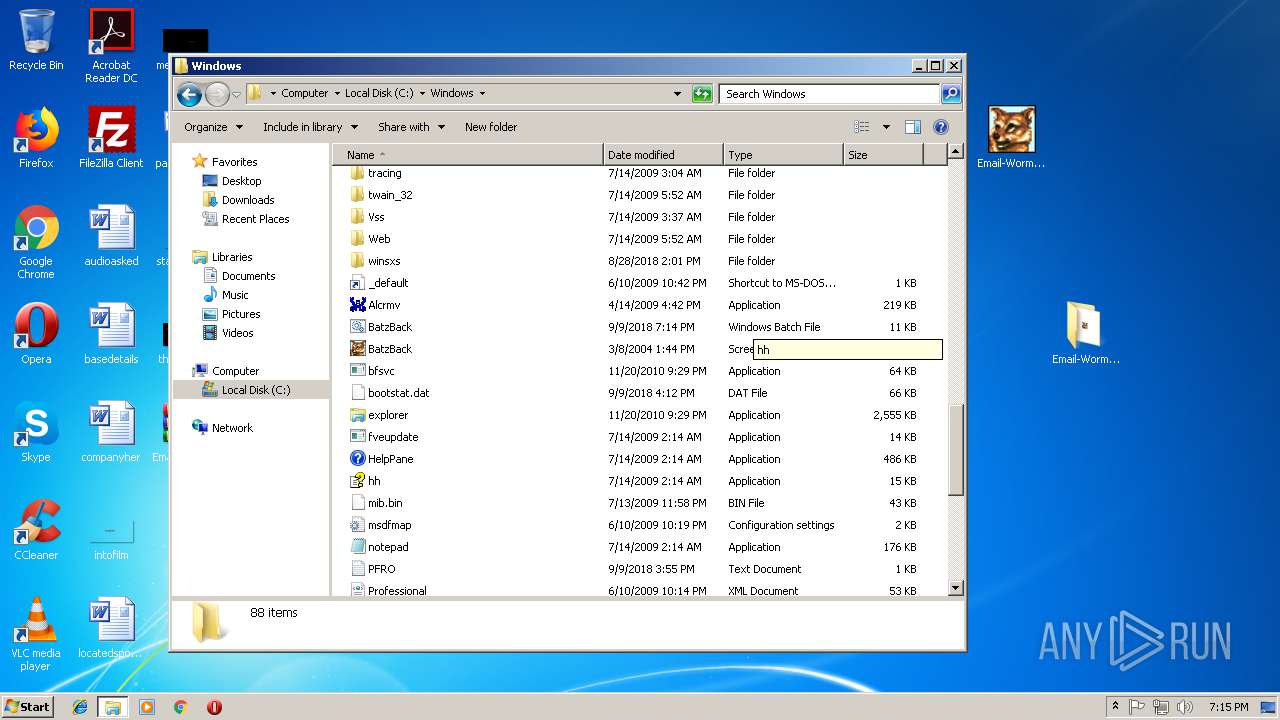Viewport: 1280px width, 720px height.
Task: Click the Change your view icon
Action: 862,127
